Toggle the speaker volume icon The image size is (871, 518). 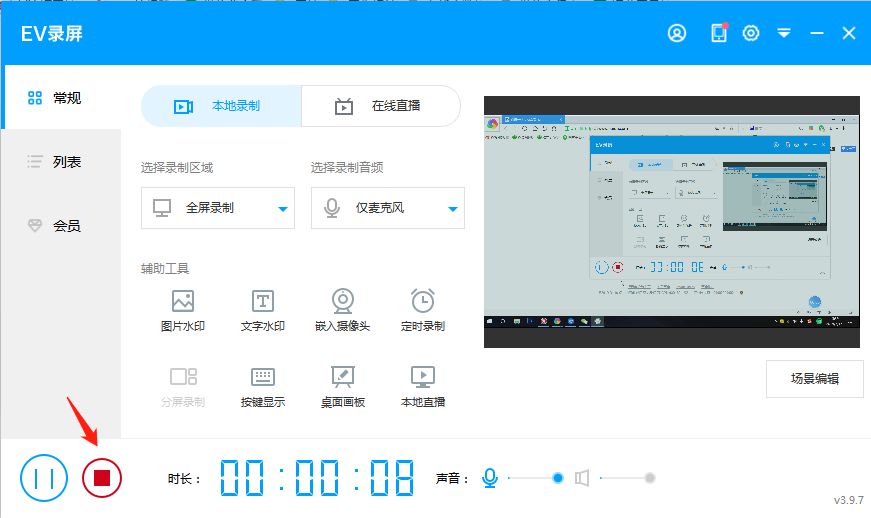[583, 478]
